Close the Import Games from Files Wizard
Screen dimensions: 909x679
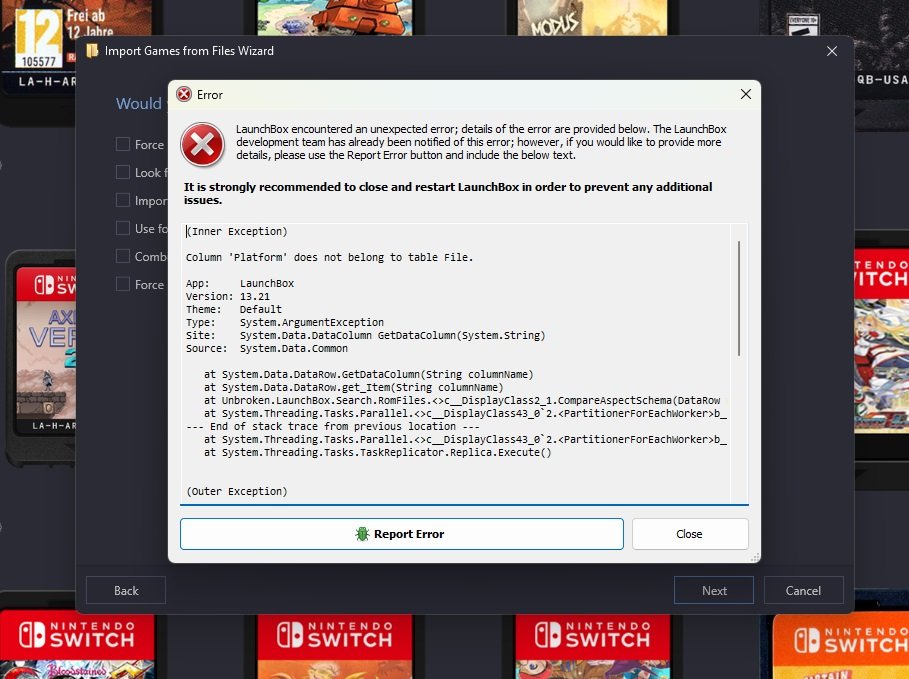[x=832, y=51]
